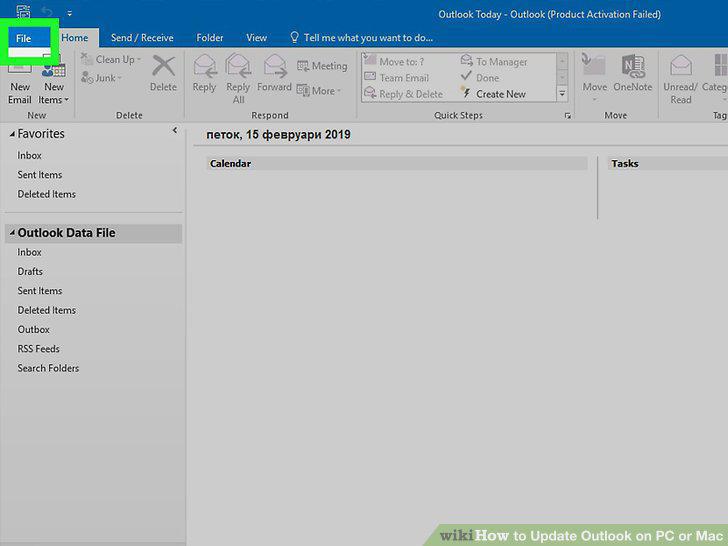Click the Reply envelope icon

[204, 66]
